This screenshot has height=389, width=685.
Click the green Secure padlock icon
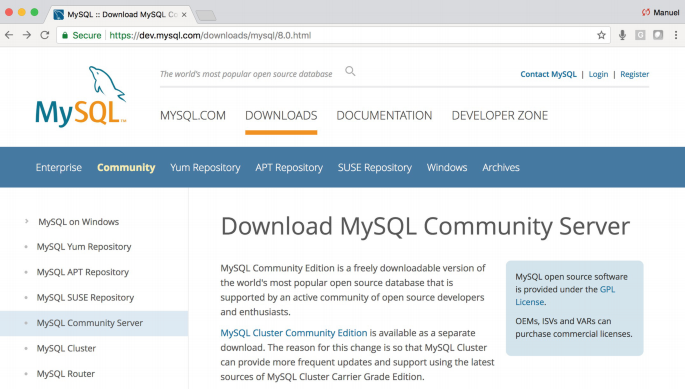65,35
